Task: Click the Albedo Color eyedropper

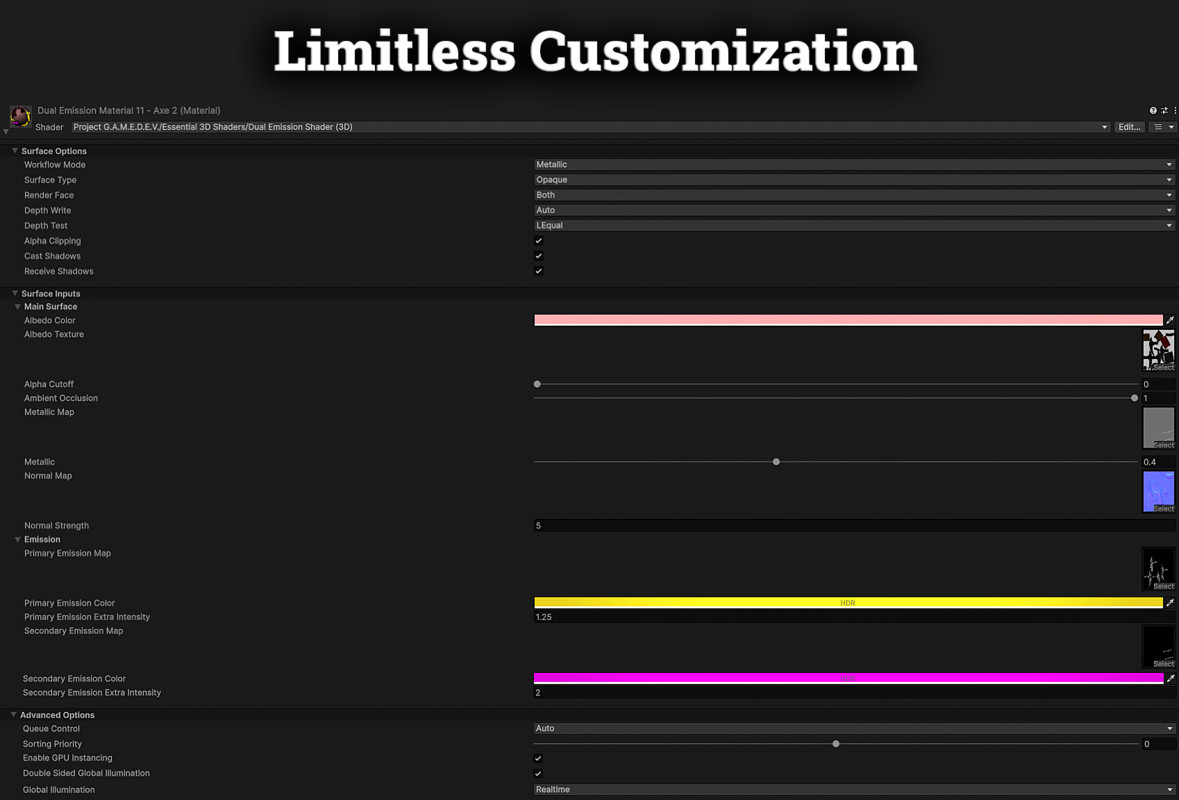Action: [x=1170, y=320]
